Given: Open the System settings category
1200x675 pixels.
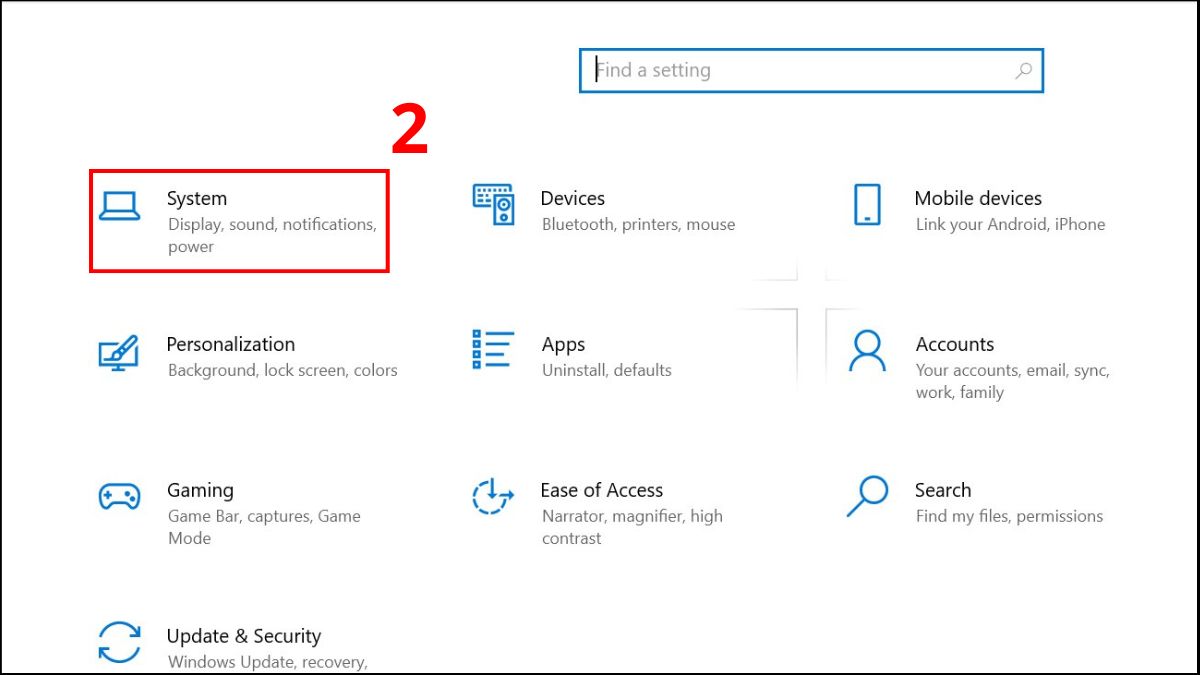Looking at the screenshot, I should pos(197,198).
